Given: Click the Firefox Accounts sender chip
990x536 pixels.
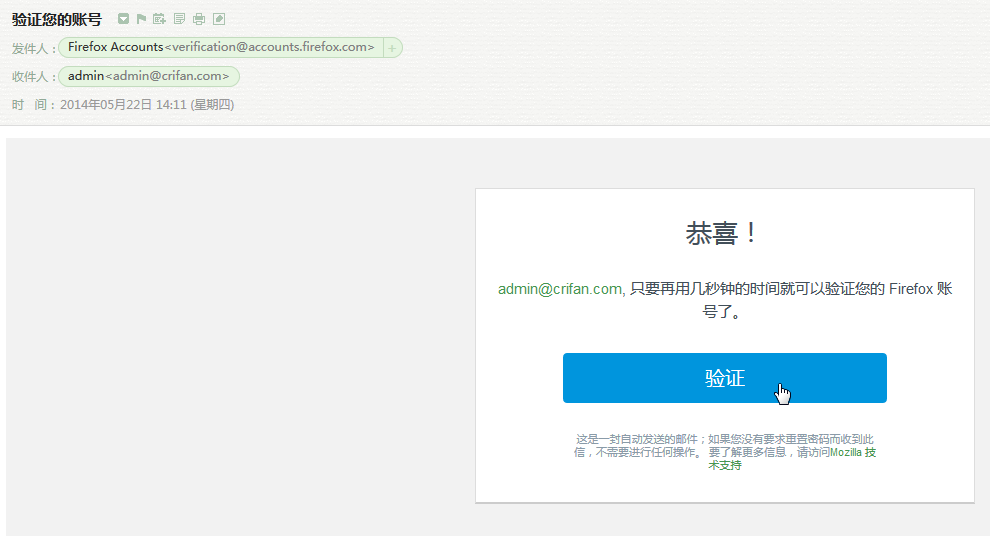Looking at the screenshot, I should (221, 48).
